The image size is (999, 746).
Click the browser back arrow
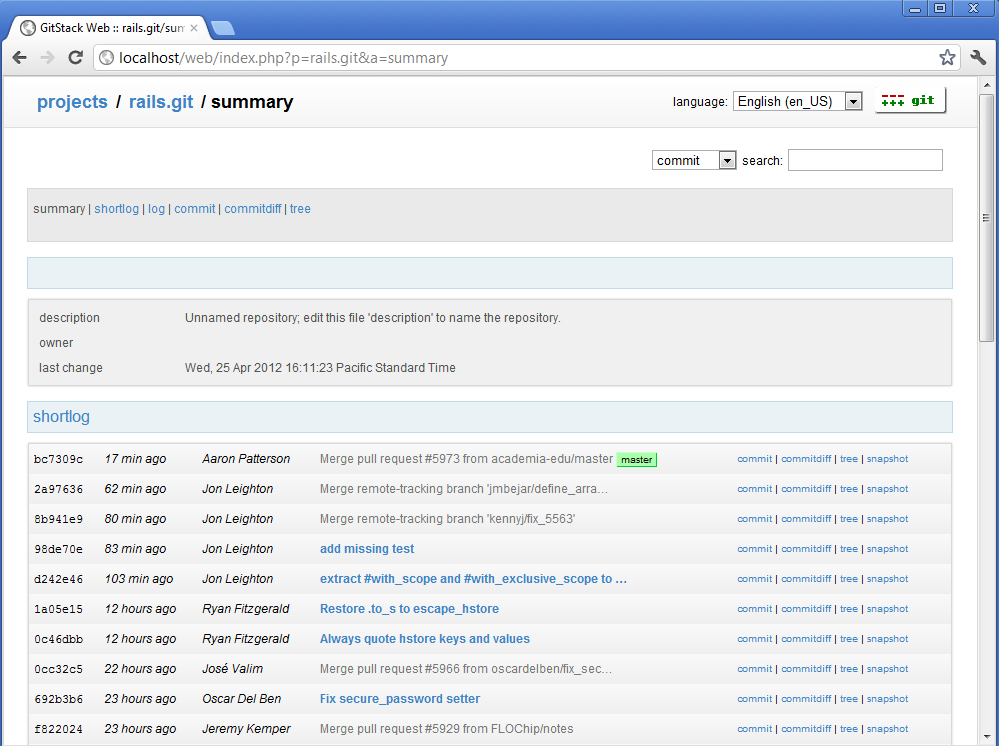point(20,58)
